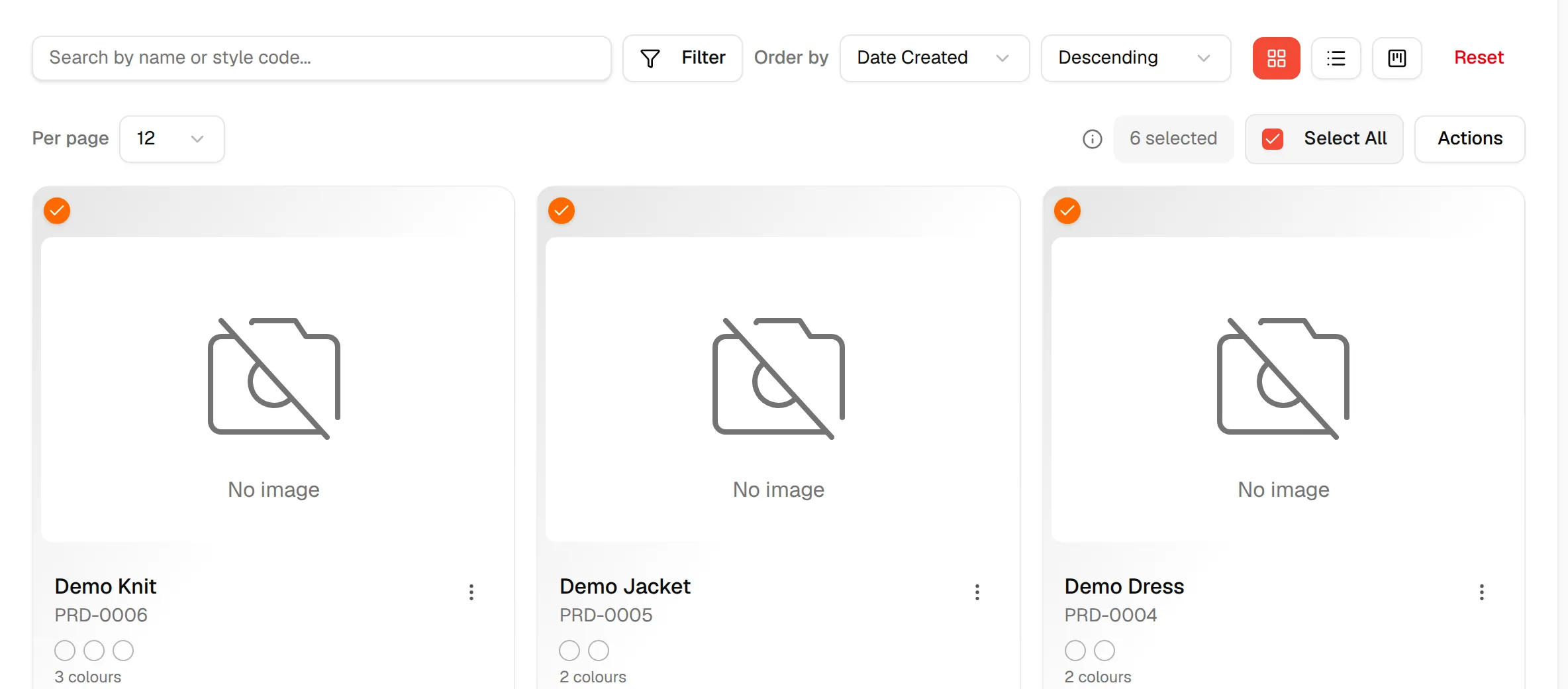Click the 6 selected counter
The image size is (1568, 689).
tap(1173, 139)
